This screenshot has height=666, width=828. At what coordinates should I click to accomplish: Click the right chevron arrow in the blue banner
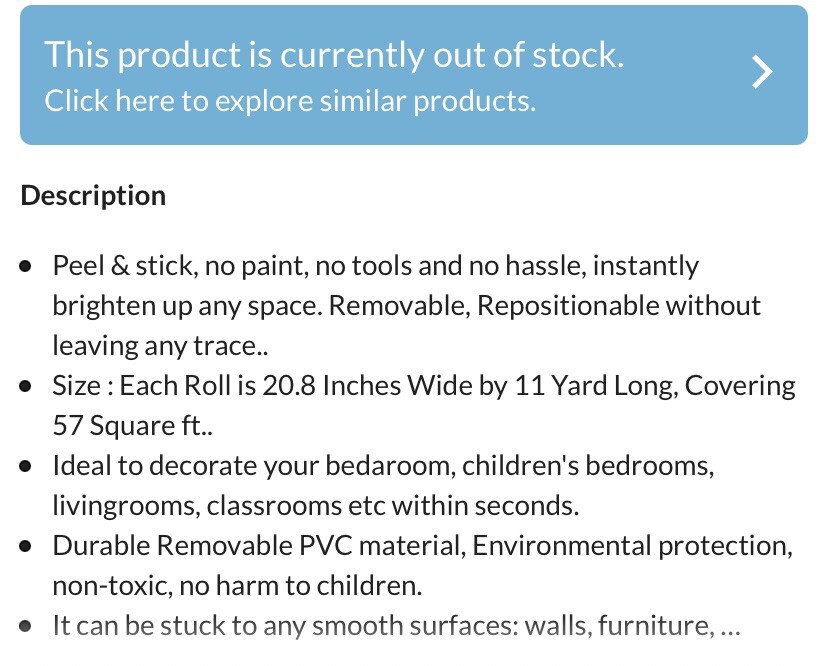coord(762,72)
